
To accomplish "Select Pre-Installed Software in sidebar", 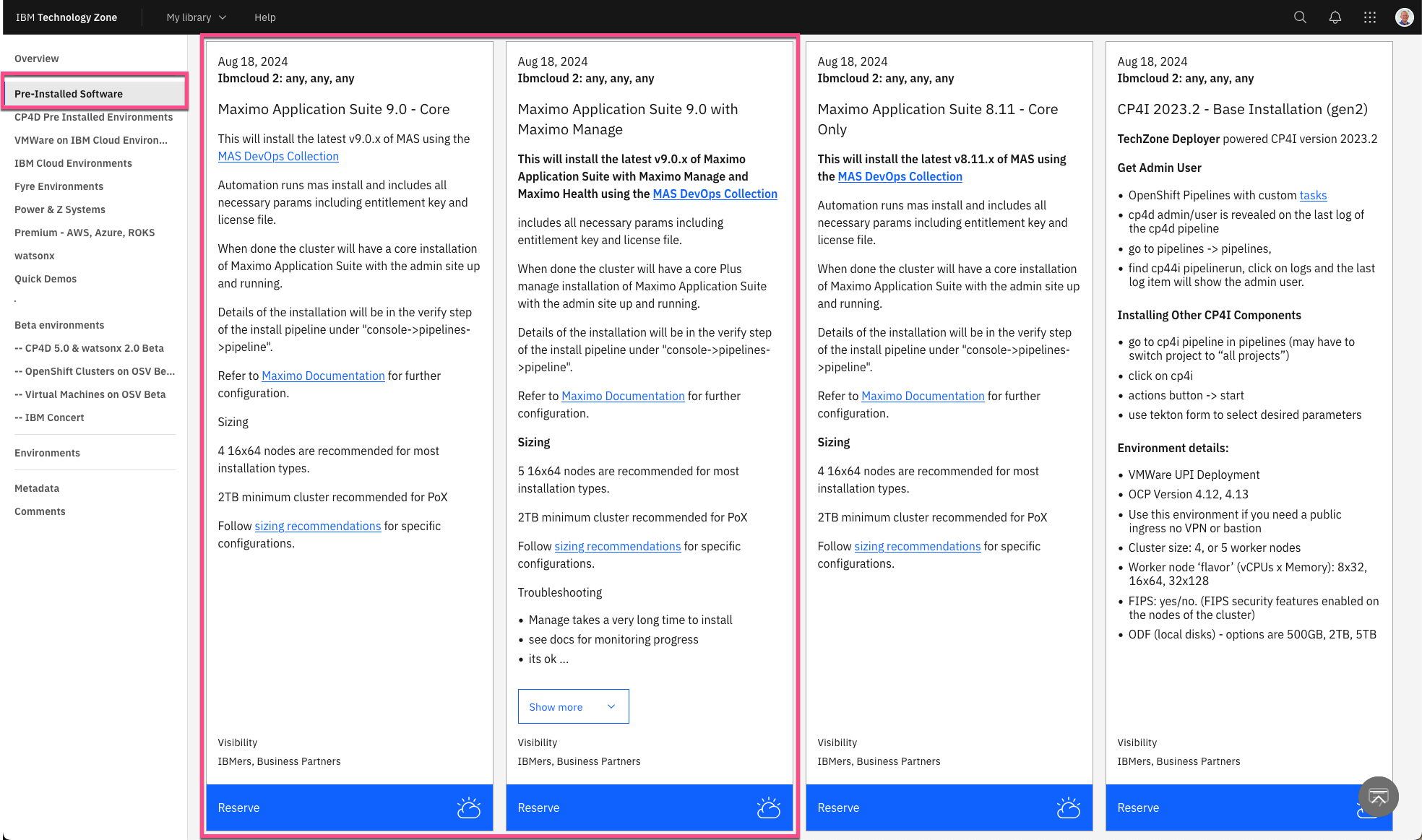I will [x=95, y=94].
